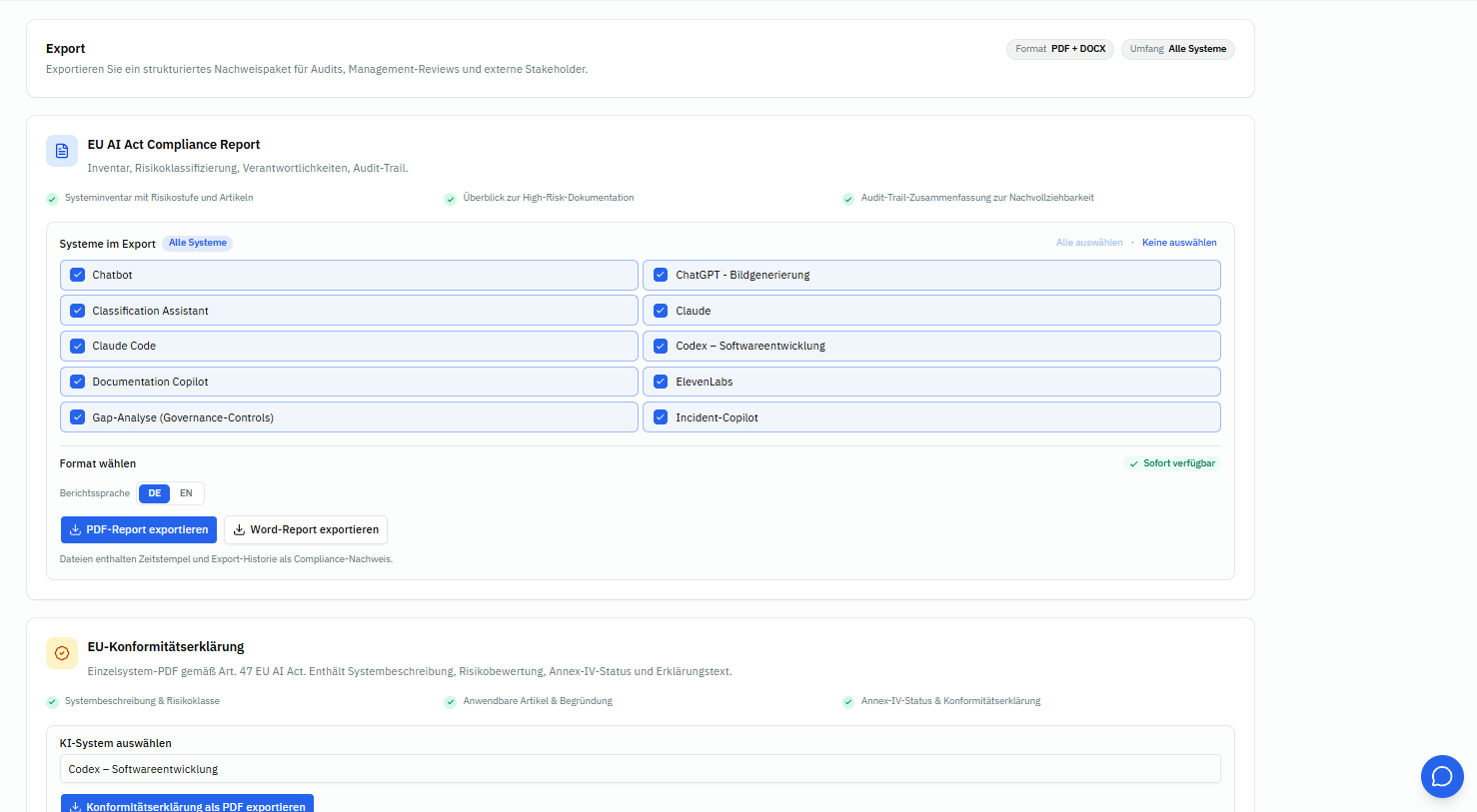
Task: Open the KI-System auswählen dropdown
Action: coord(640,769)
